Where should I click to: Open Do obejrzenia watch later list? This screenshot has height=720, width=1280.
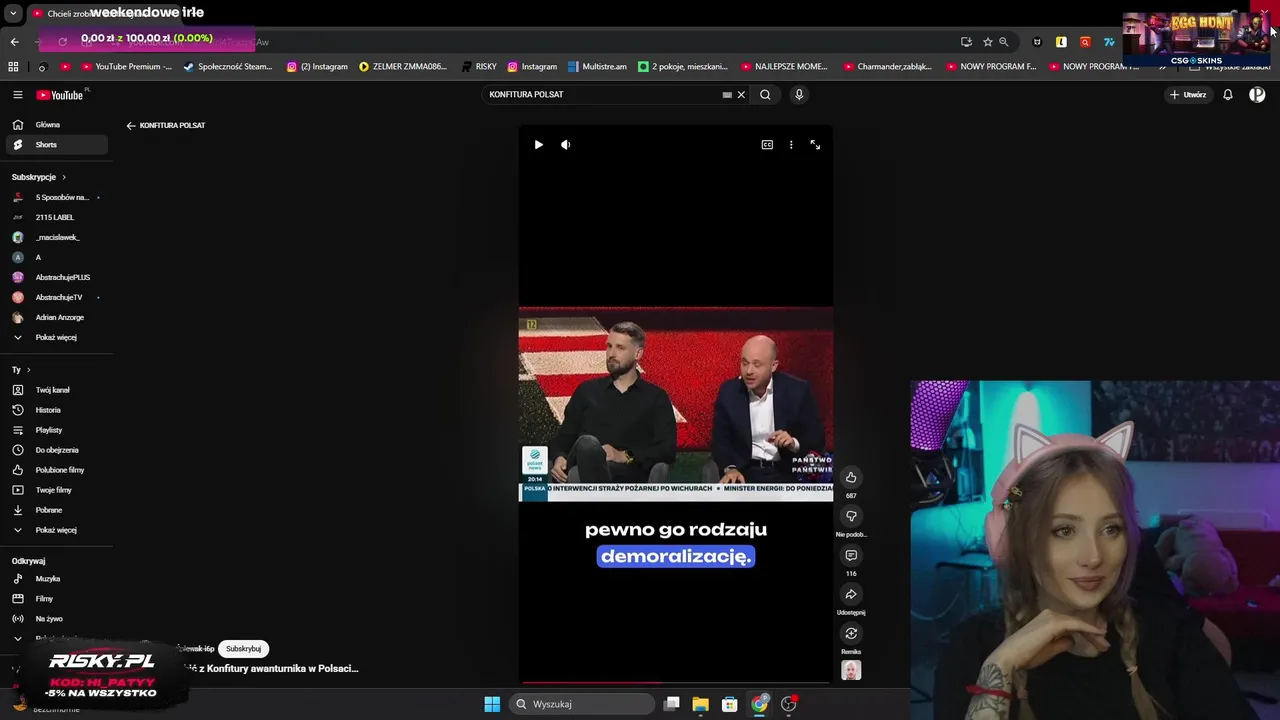(57, 450)
